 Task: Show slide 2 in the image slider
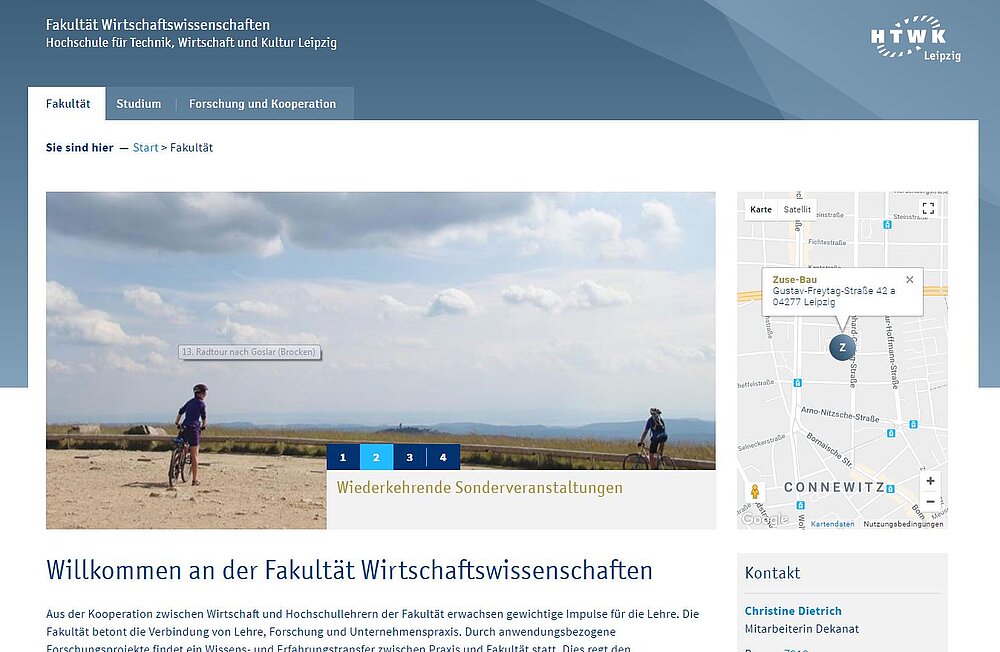(376, 458)
